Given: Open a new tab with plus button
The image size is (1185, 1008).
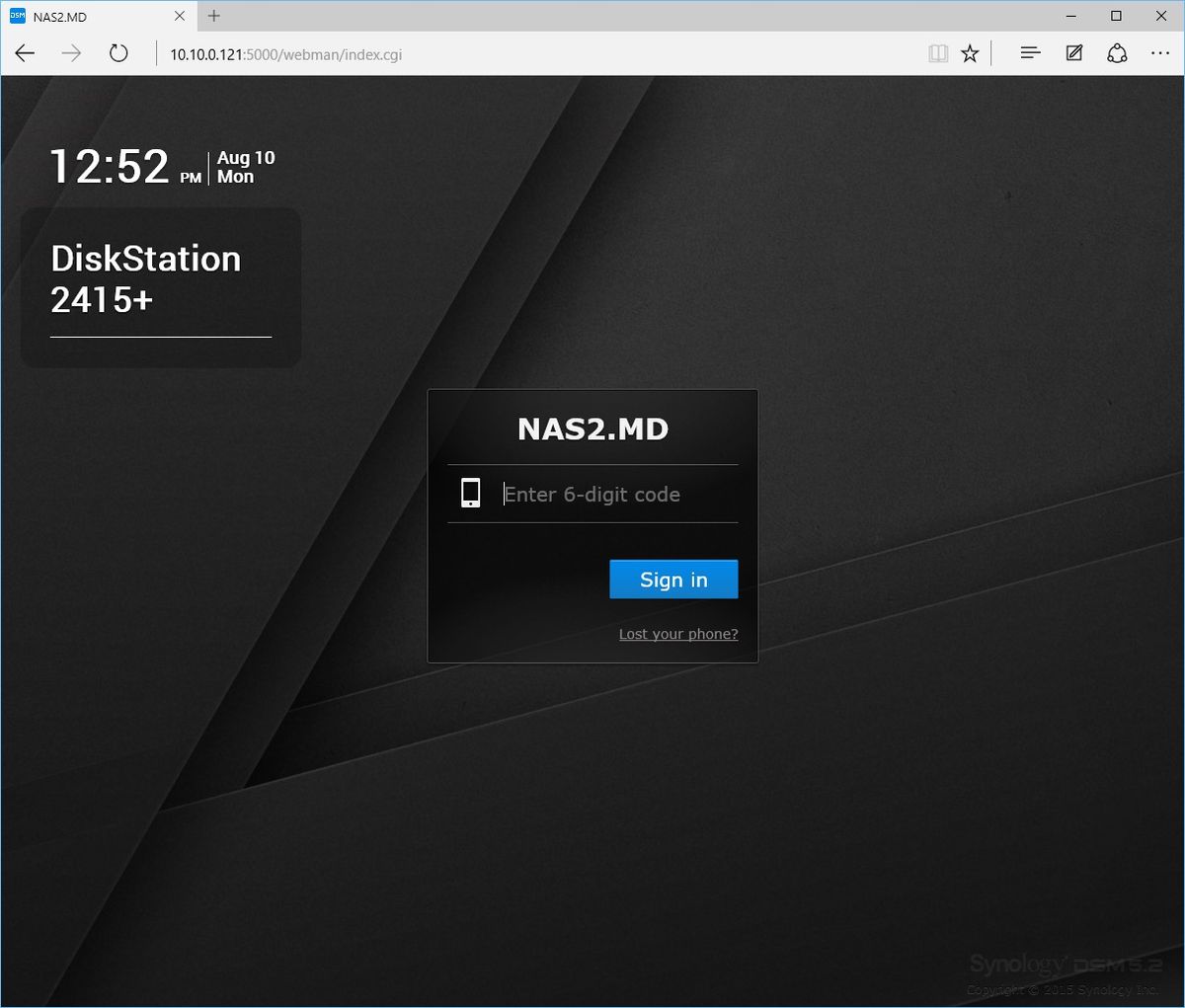Looking at the screenshot, I should point(214,16).
